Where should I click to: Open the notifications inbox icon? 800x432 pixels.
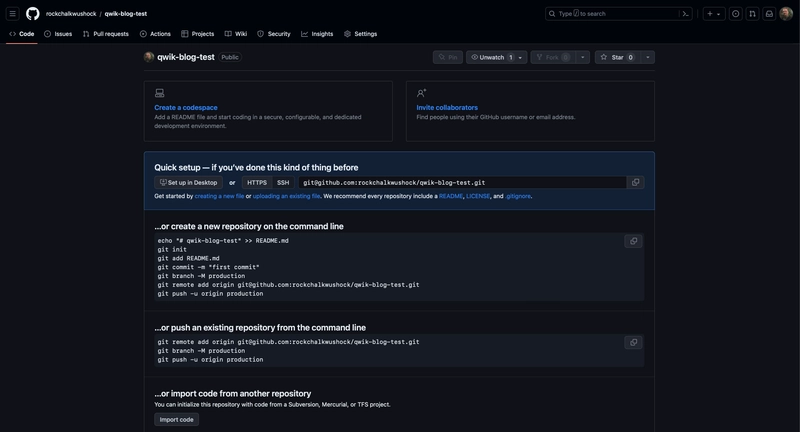pyautogui.click(x=769, y=14)
